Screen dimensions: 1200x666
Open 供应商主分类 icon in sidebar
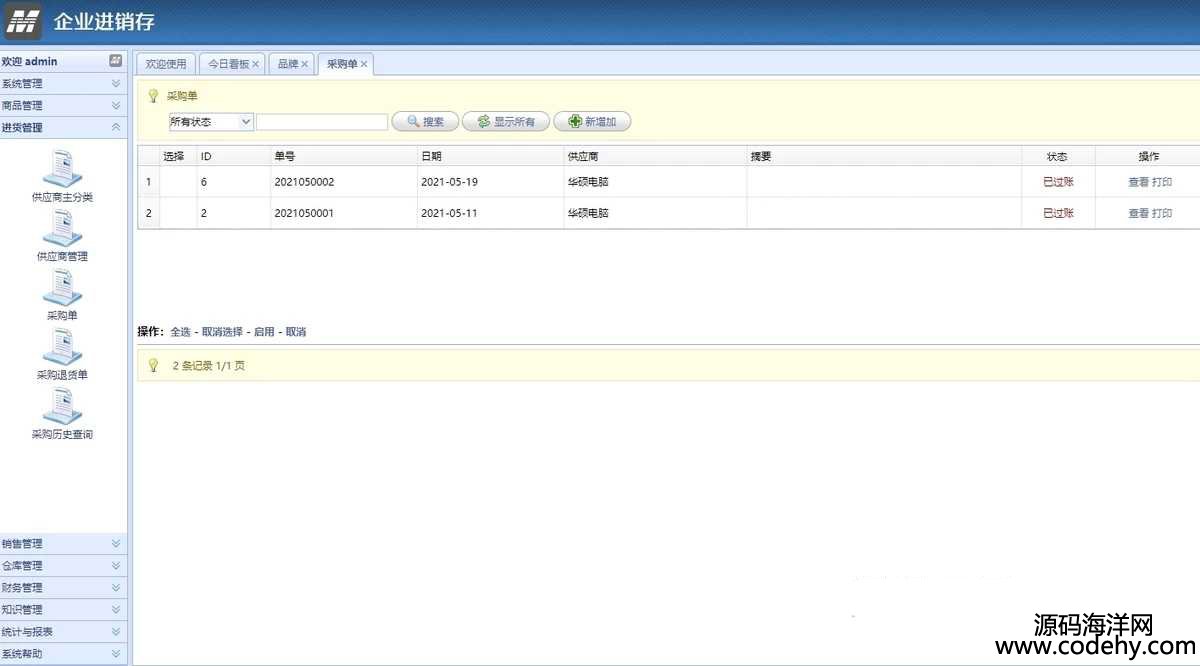pyautogui.click(x=62, y=168)
